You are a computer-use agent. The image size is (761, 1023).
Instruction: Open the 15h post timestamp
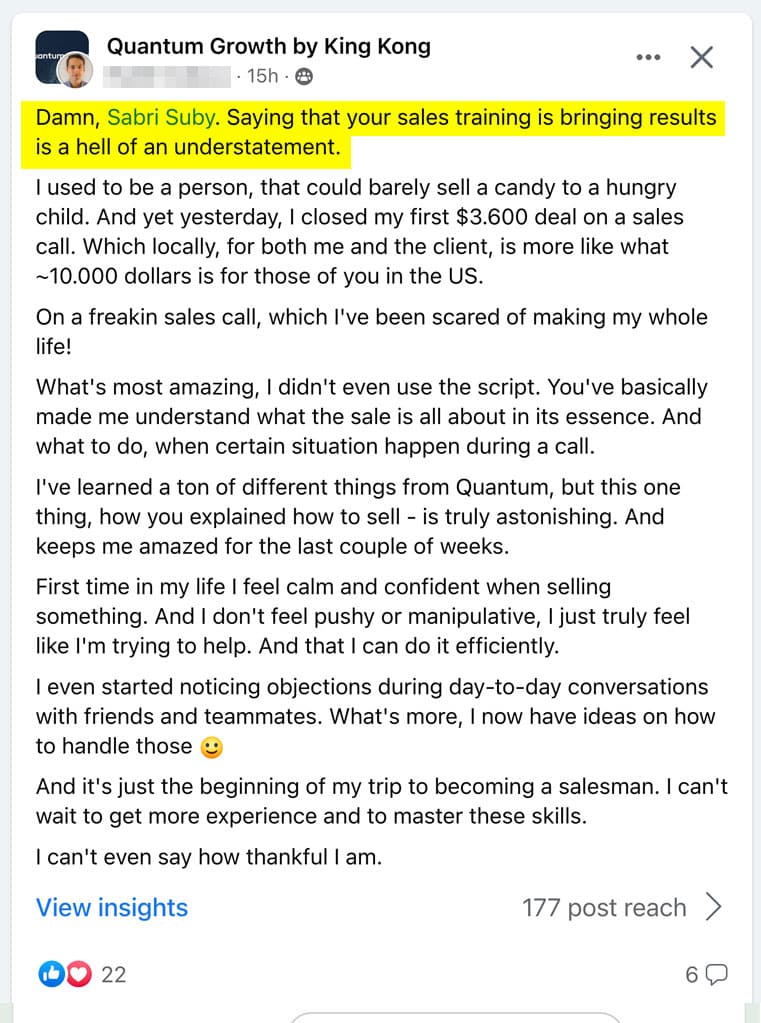(x=262, y=76)
